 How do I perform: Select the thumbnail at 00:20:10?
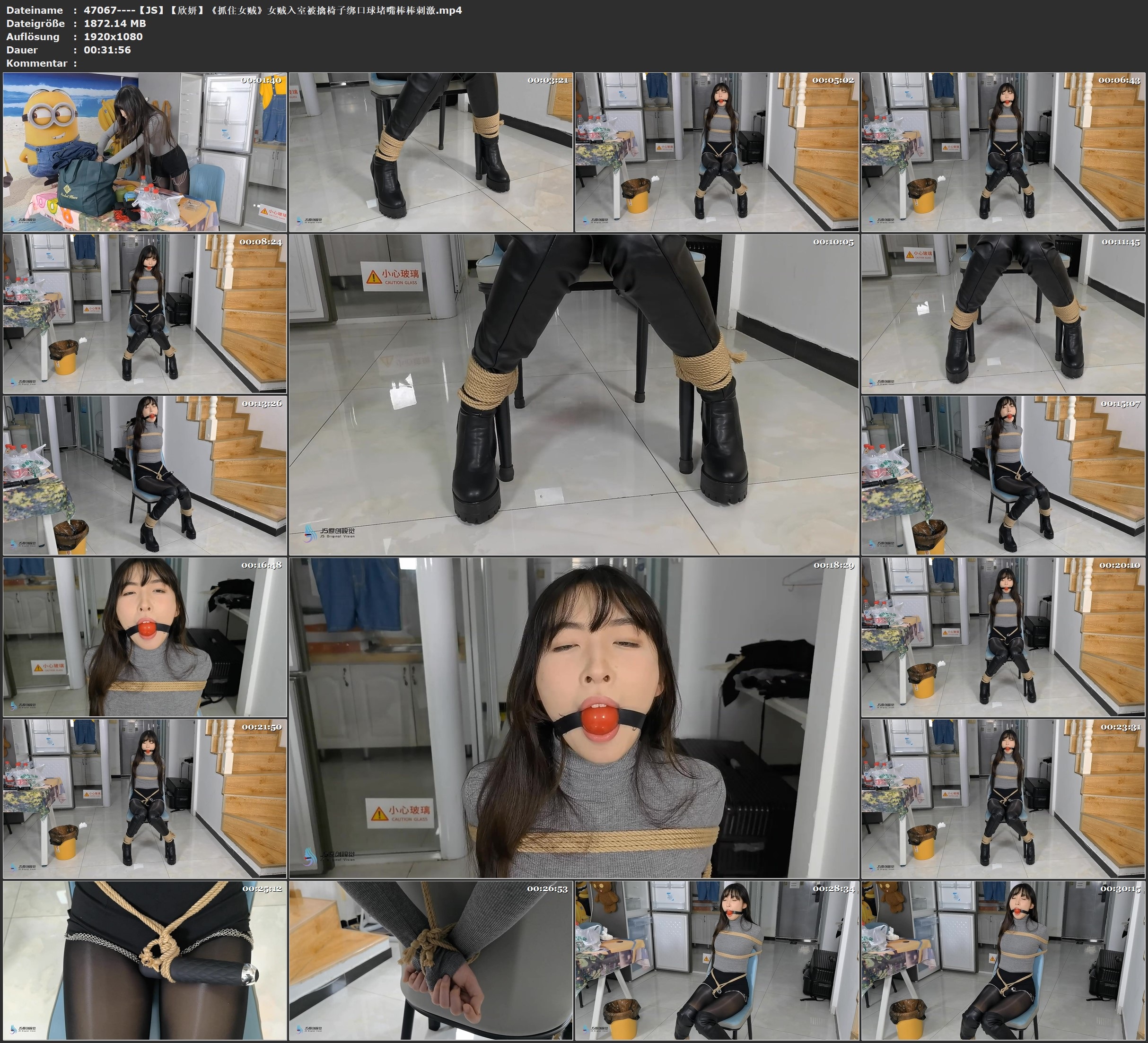pyautogui.click(x=1003, y=637)
